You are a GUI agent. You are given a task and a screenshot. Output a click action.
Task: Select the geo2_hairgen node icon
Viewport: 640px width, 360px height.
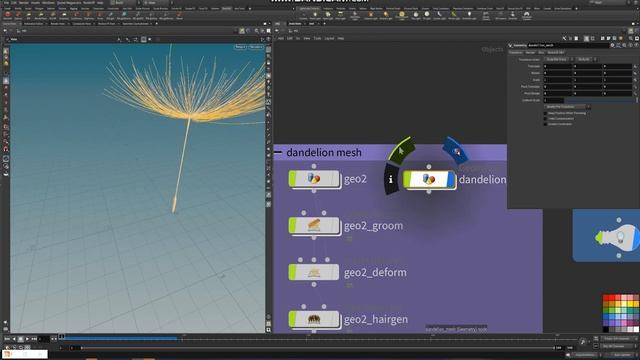pyautogui.click(x=314, y=319)
